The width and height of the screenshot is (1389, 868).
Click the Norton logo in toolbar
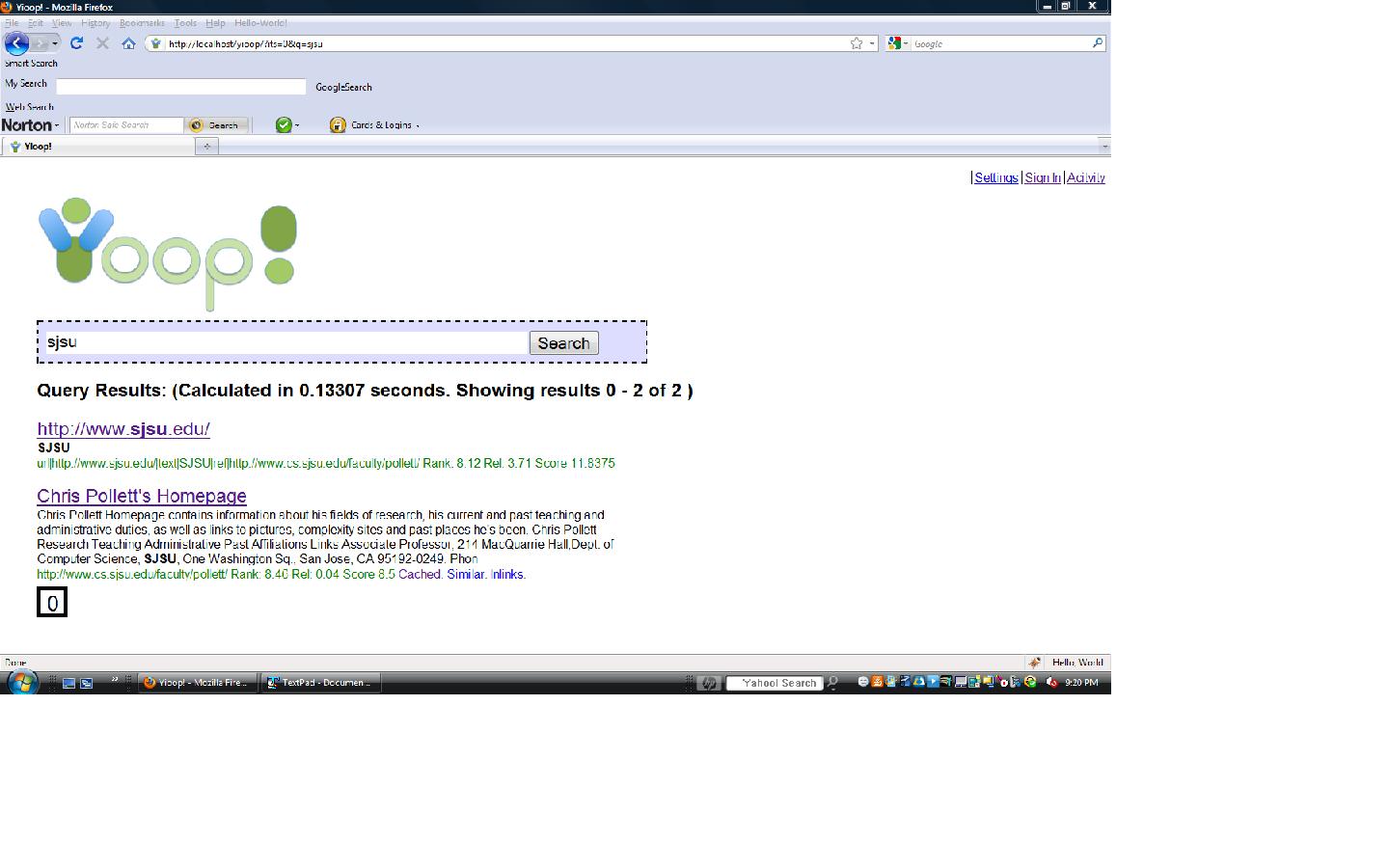point(26,125)
